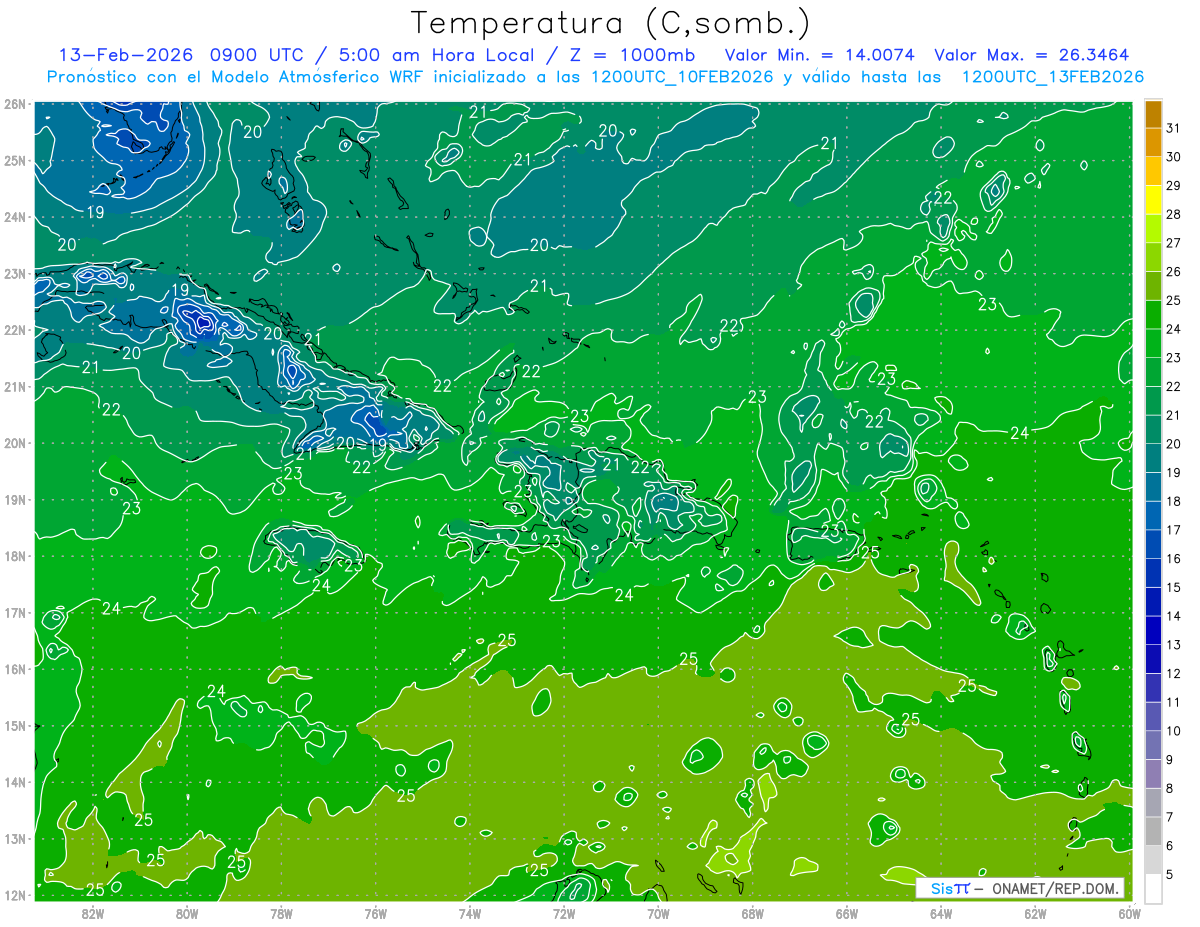Select the '13-Feb-2026' date text
The image size is (1200, 927).
[127, 54]
